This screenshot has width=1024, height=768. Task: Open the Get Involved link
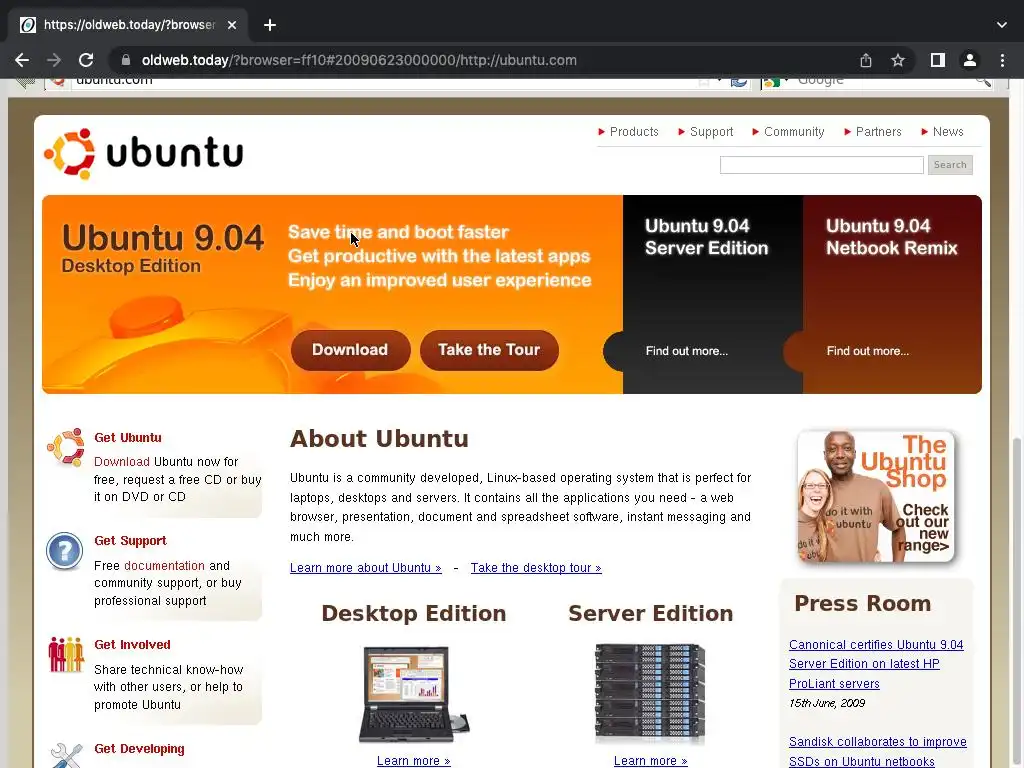click(x=132, y=645)
